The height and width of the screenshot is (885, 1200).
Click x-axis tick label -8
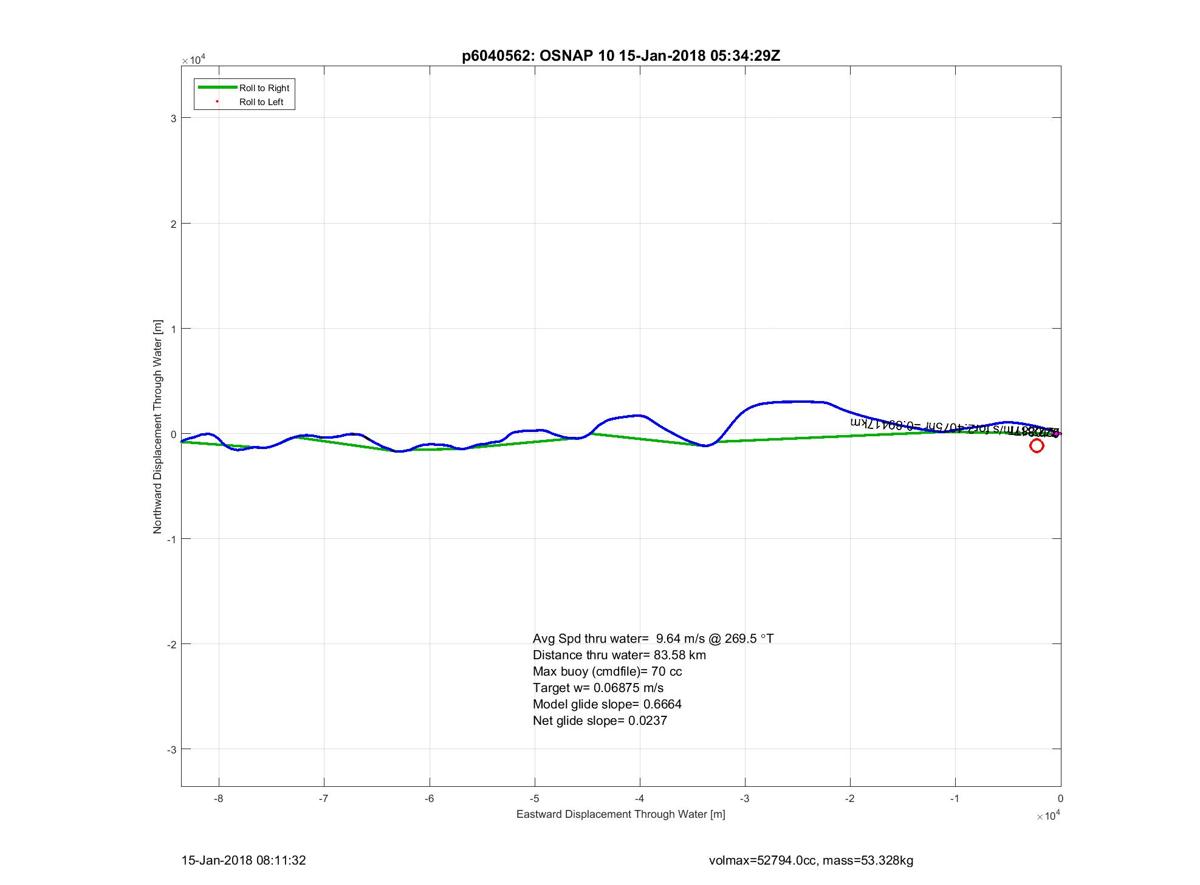(x=217, y=798)
